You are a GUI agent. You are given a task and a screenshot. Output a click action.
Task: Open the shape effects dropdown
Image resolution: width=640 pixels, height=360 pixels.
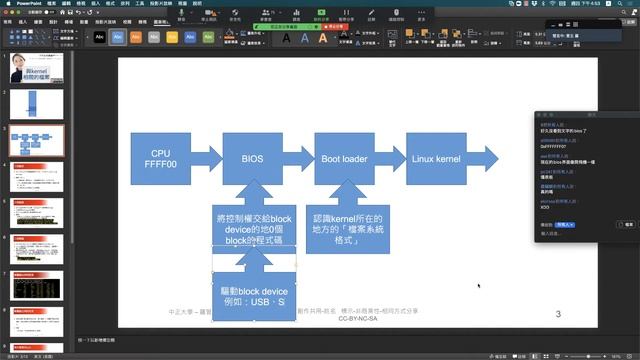253,42
